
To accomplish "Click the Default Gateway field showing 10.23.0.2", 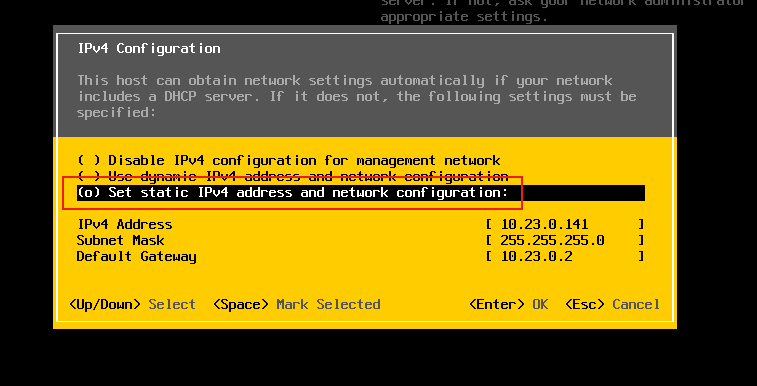I will [565, 256].
